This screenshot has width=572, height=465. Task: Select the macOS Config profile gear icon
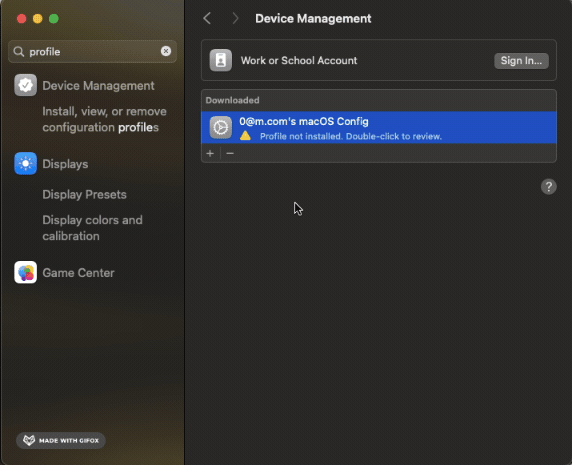pos(221,127)
